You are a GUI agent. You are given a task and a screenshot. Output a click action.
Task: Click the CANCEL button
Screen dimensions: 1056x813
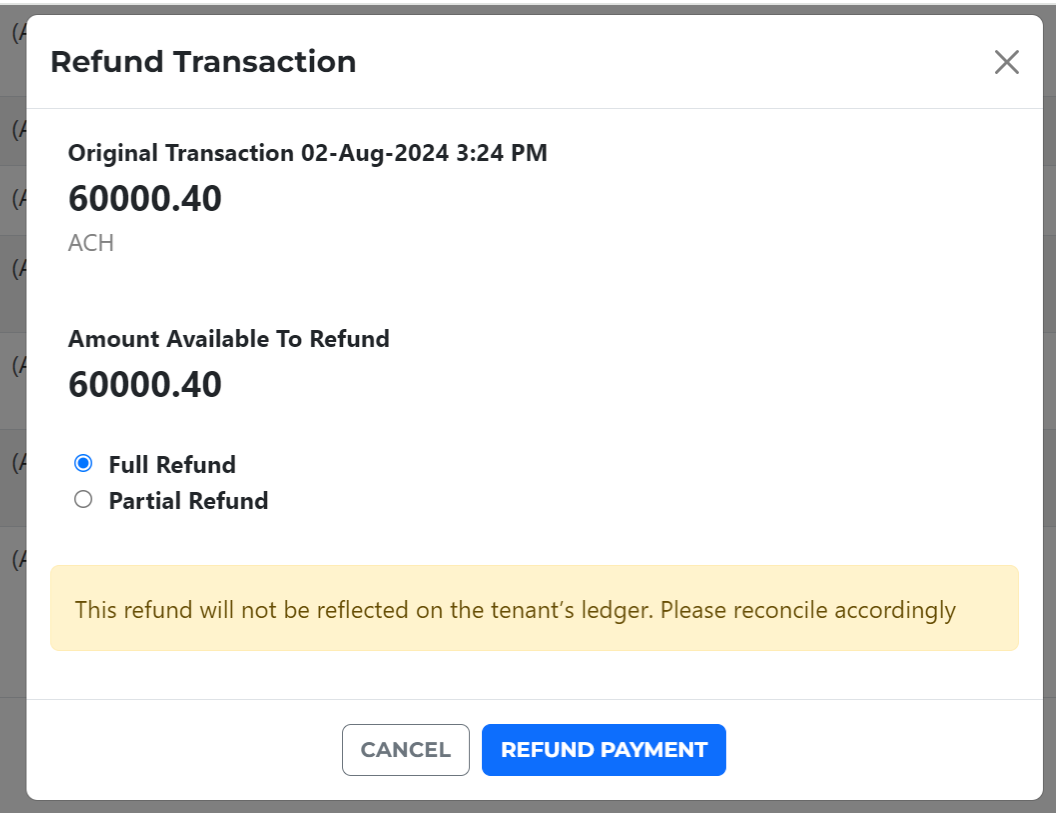coord(405,750)
